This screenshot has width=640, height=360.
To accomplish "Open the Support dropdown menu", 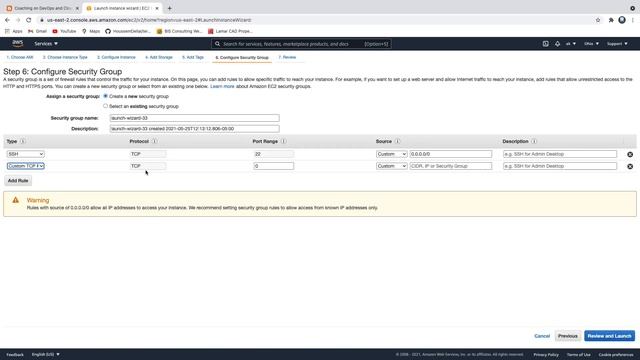I will coord(617,44).
